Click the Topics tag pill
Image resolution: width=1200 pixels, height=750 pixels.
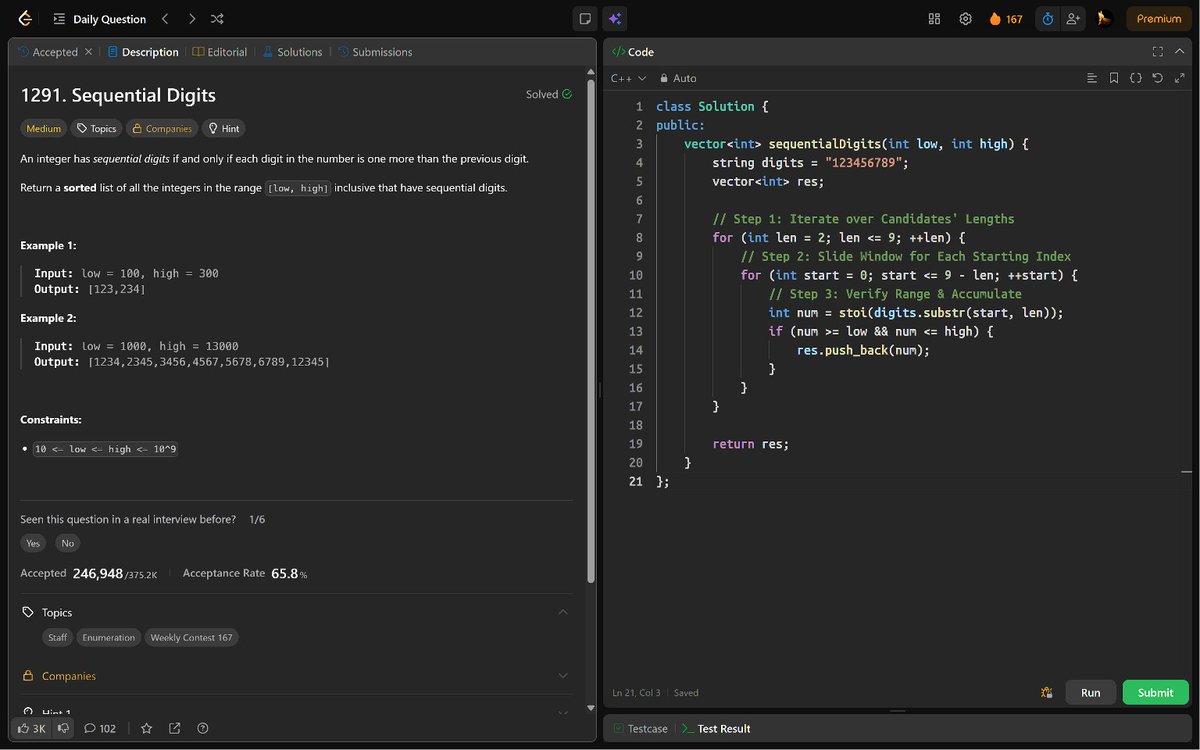click(x=96, y=128)
